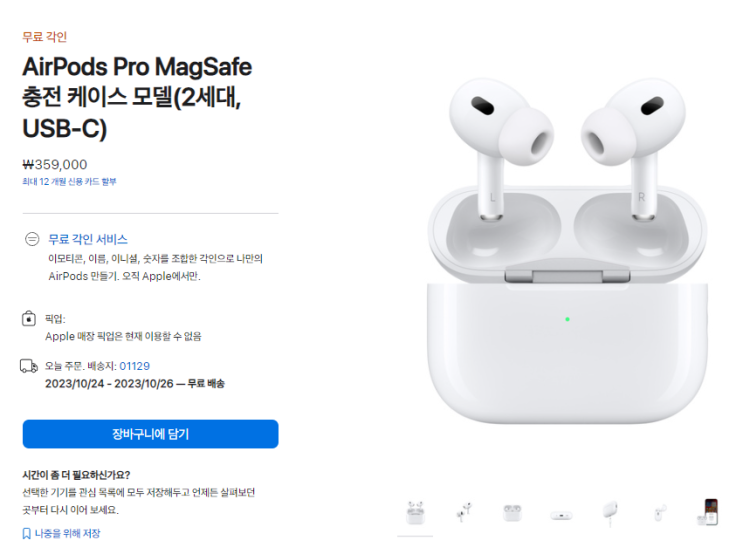Click the AirPods Pro MagSafe product title
Viewport: 743px width, 554px height.
137,97
